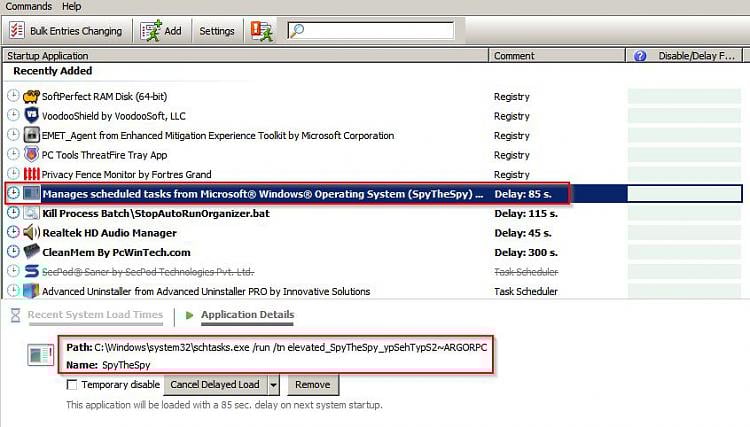
Task: Click the Realtek speaker icon
Action: [32, 232]
